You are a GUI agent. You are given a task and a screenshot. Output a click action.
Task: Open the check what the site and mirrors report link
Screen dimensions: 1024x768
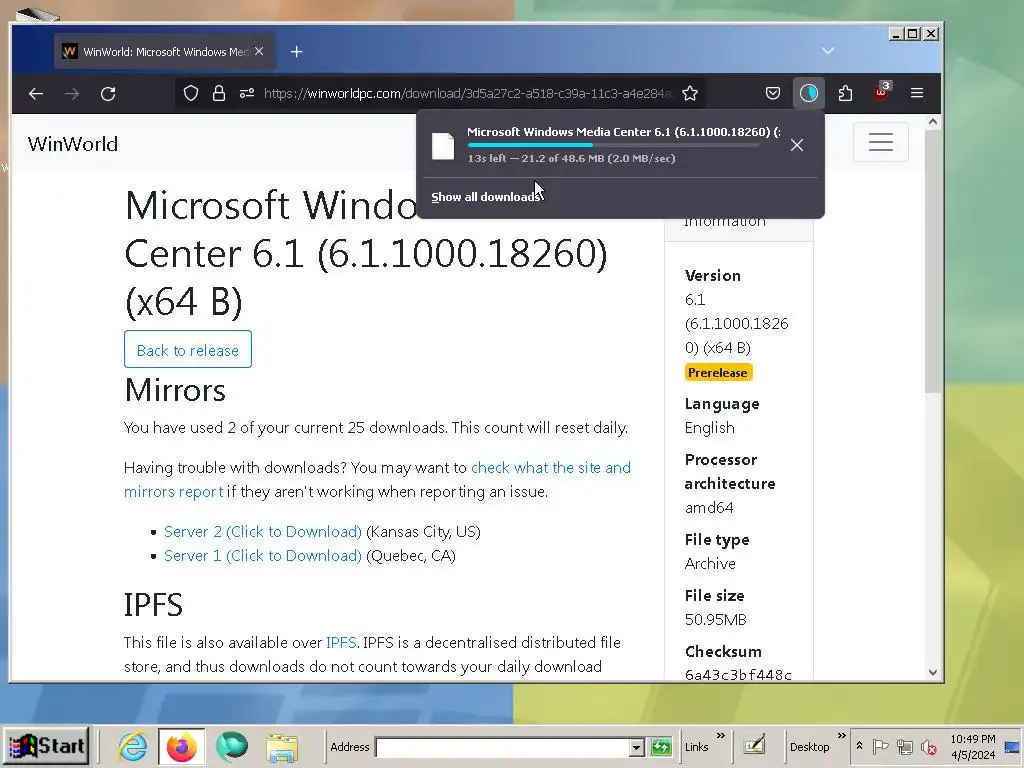pyautogui.click(x=377, y=479)
